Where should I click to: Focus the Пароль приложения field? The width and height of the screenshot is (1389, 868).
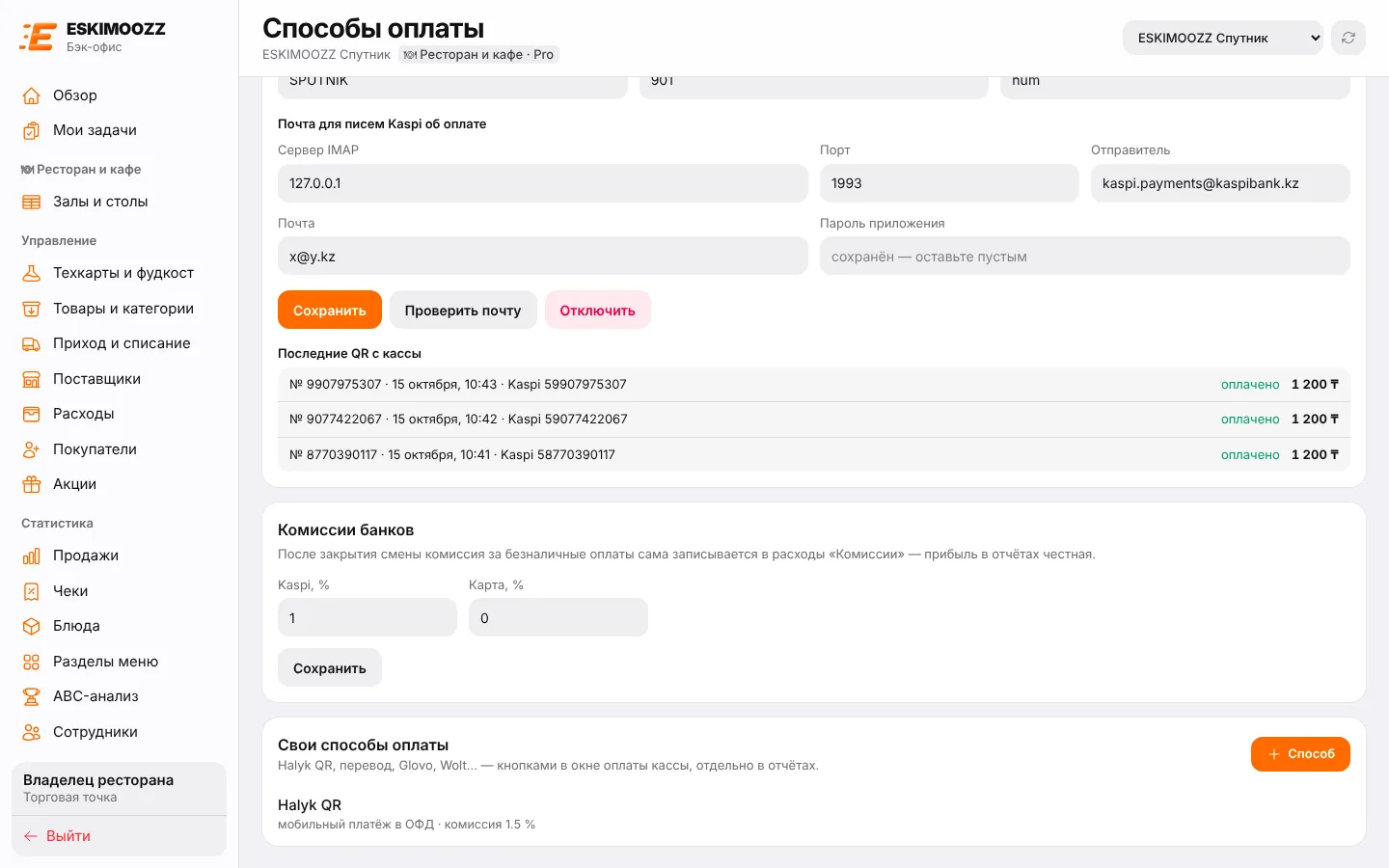pos(1085,257)
